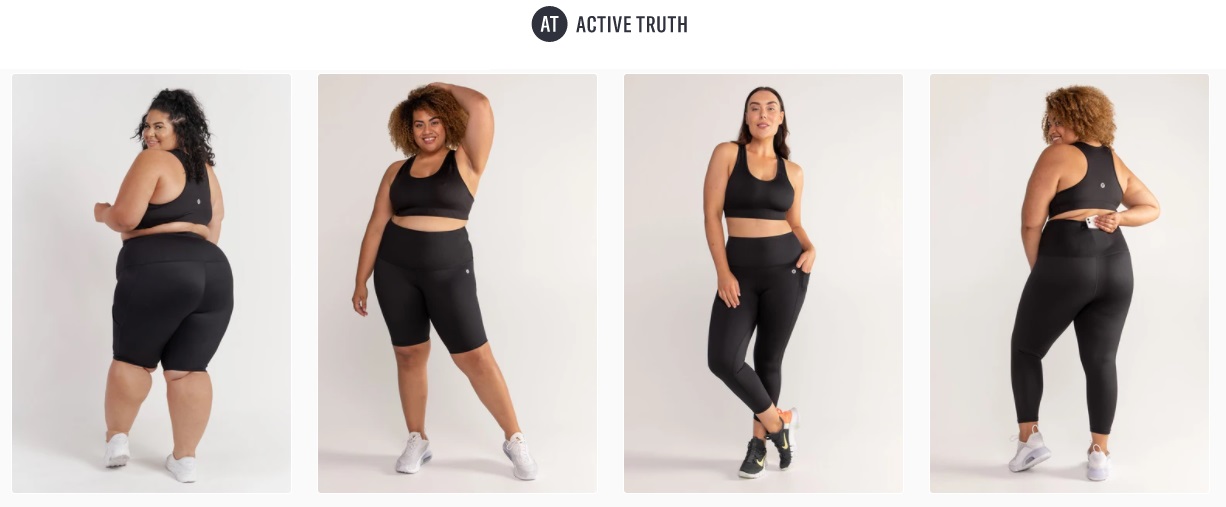Click the black sports bra in the second photo
The height and width of the screenshot is (507, 1226).
[431, 188]
